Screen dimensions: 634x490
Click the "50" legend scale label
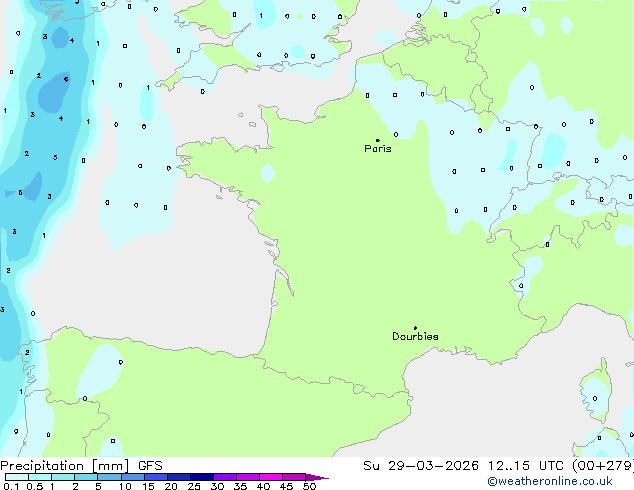click(x=310, y=486)
